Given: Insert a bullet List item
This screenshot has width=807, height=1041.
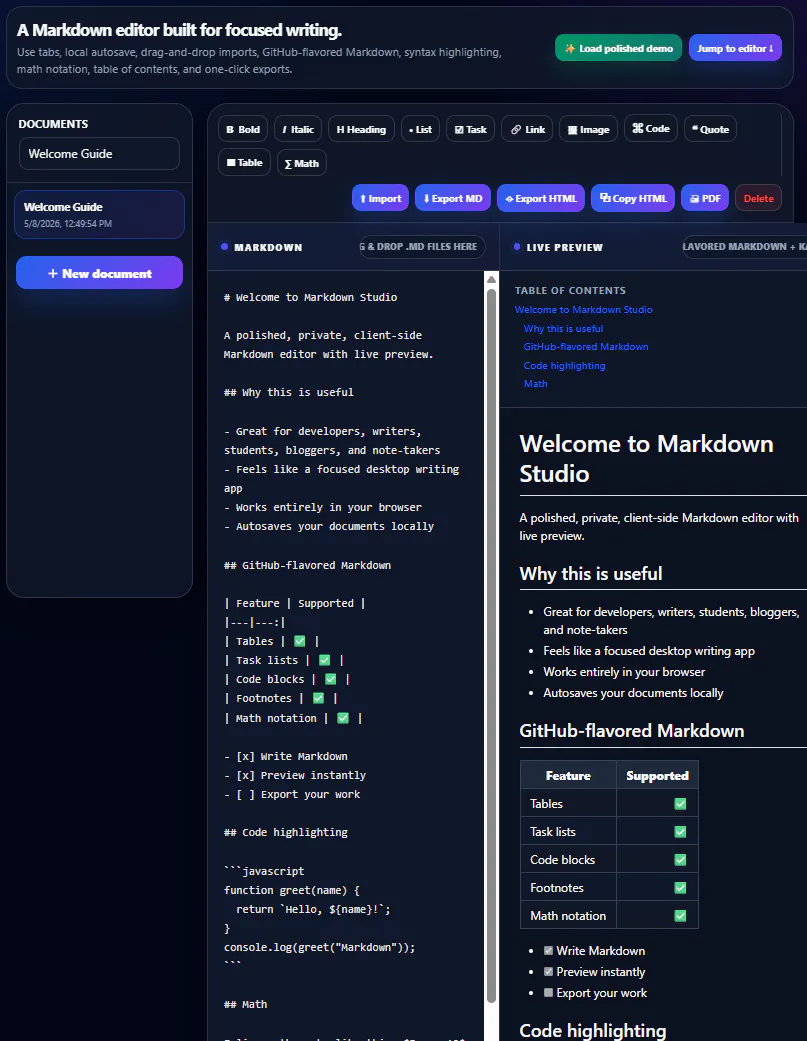Looking at the screenshot, I should (421, 129).
